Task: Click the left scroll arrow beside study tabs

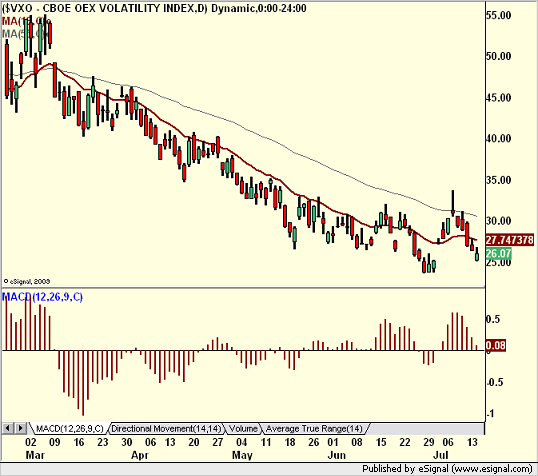Action: tap(8, 428)
